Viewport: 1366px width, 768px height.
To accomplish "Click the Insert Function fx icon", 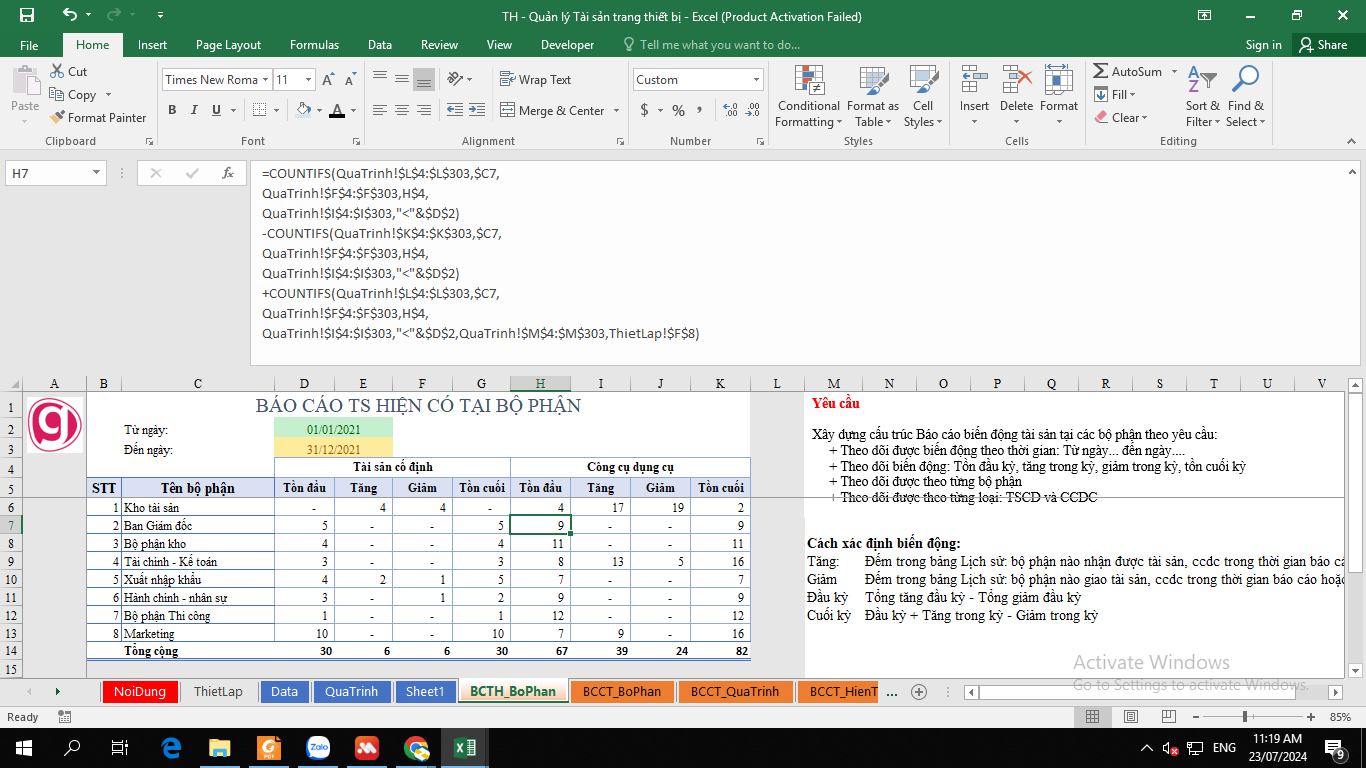I will [x=228, y=173].
